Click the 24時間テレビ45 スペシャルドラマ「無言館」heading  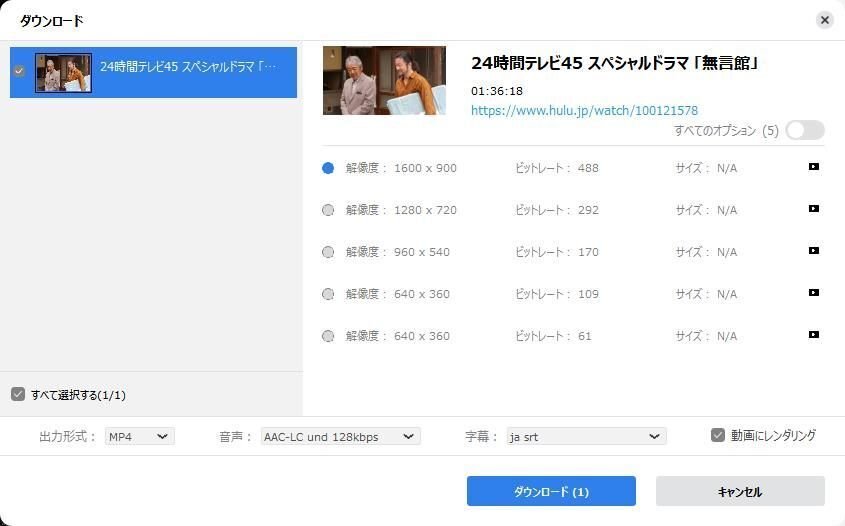coord(615,64)
